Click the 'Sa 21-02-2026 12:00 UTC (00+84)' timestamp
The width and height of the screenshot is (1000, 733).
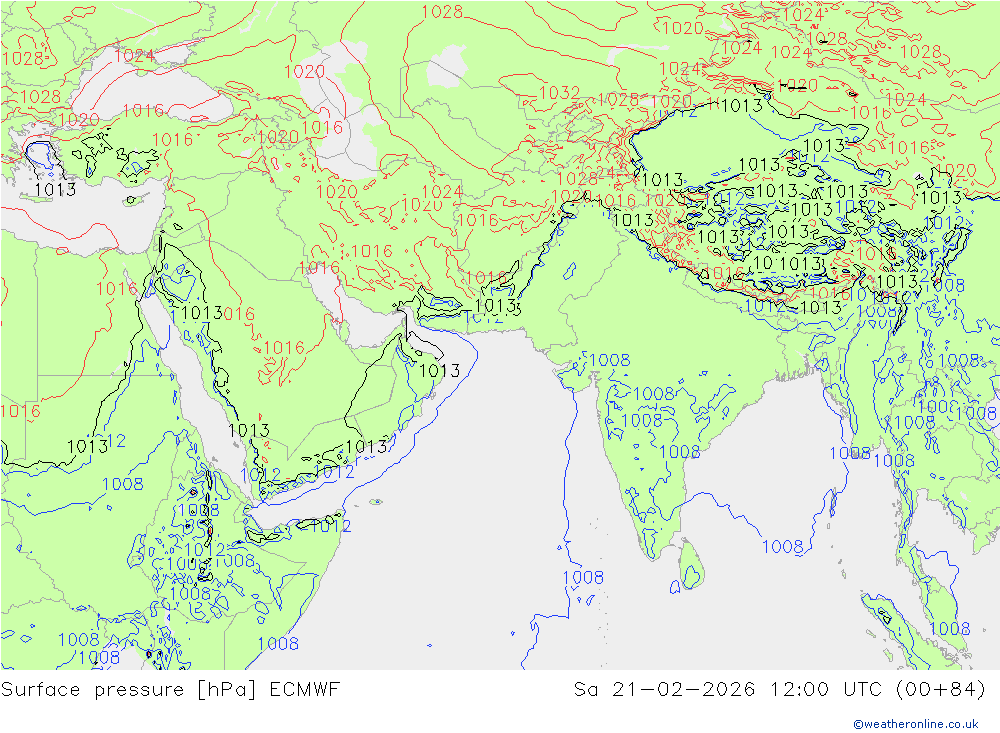pyautogui.click(x=779, y=690)
